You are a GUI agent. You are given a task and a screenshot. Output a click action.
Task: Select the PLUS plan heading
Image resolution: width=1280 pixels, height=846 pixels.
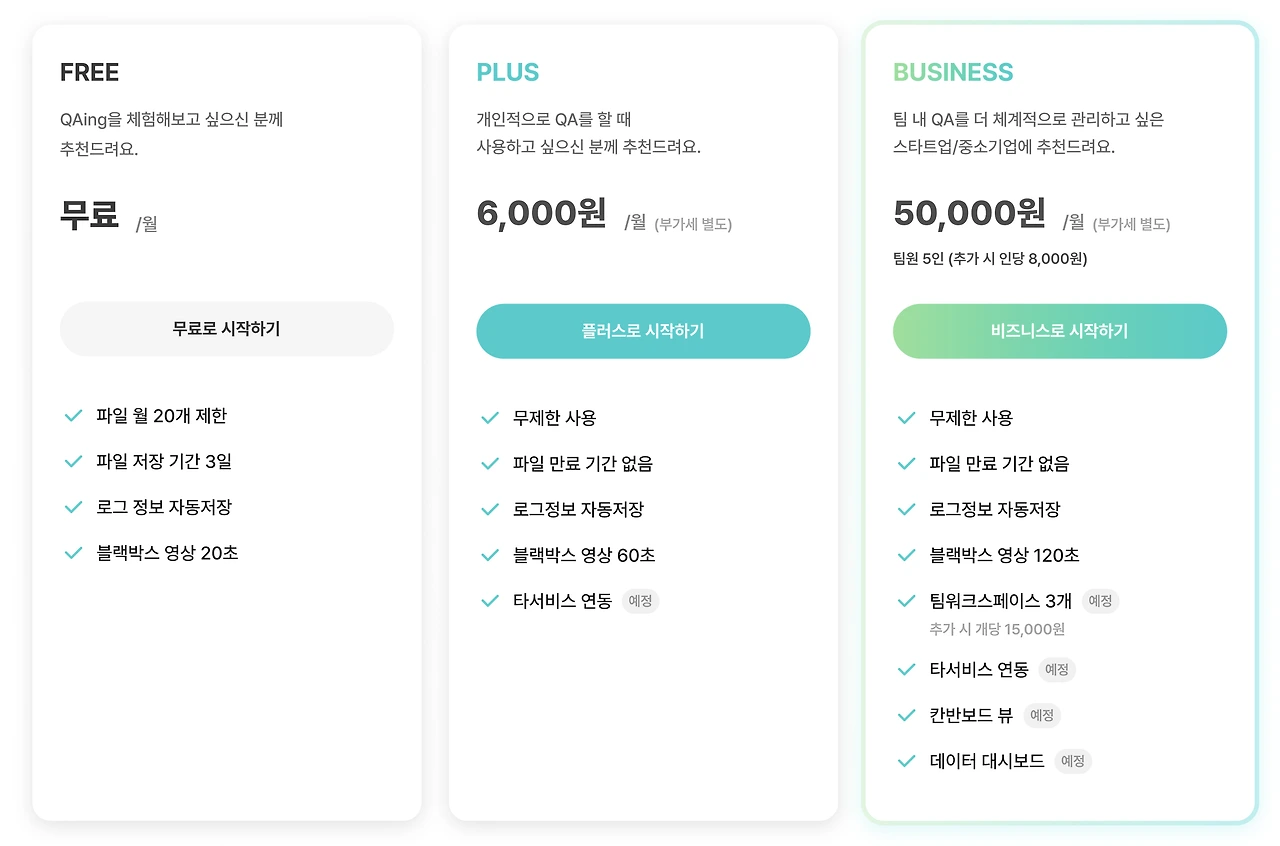pos(508,72)
